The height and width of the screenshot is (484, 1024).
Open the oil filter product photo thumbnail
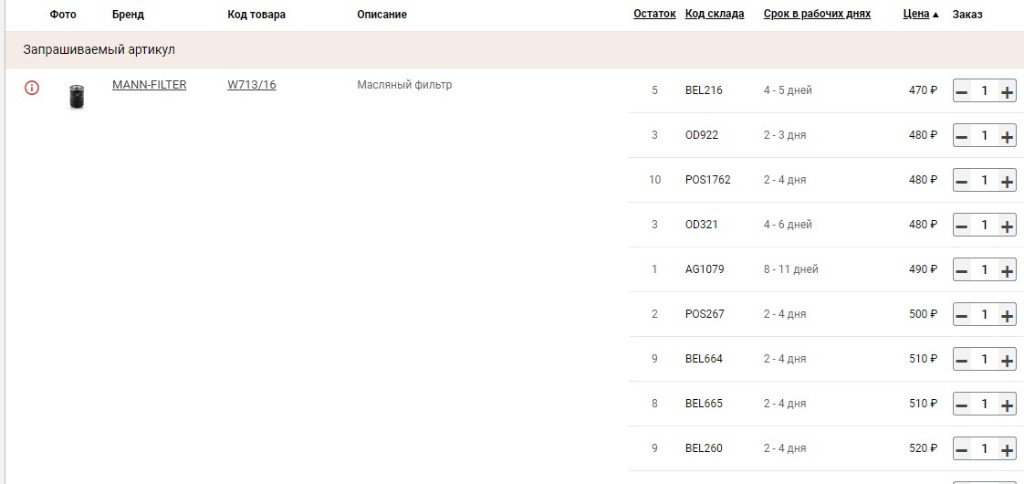click(77, 97)
